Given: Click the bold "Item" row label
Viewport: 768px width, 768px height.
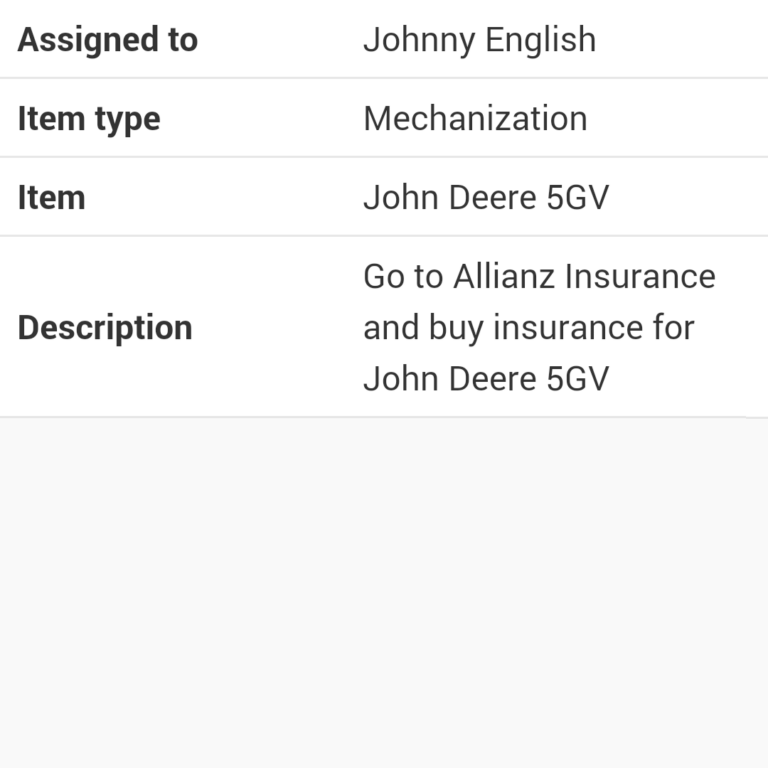Looking at the screenshot, I should click(51, 198).
